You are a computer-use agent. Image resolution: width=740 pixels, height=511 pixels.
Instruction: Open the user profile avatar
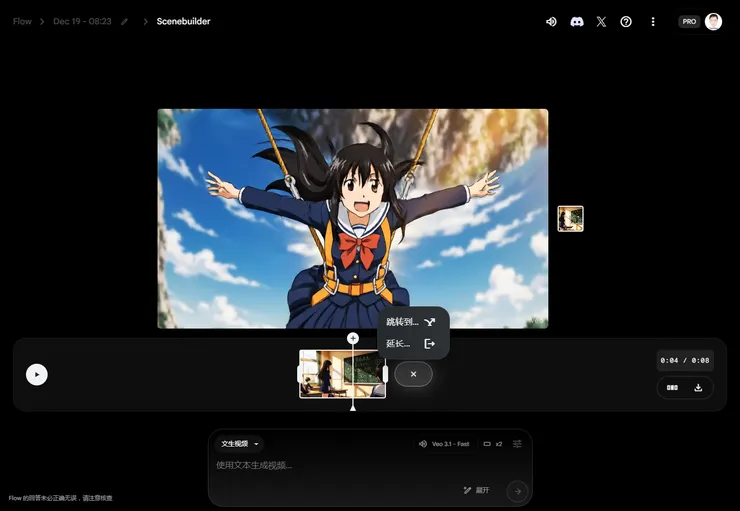click(x=713, y=22)
